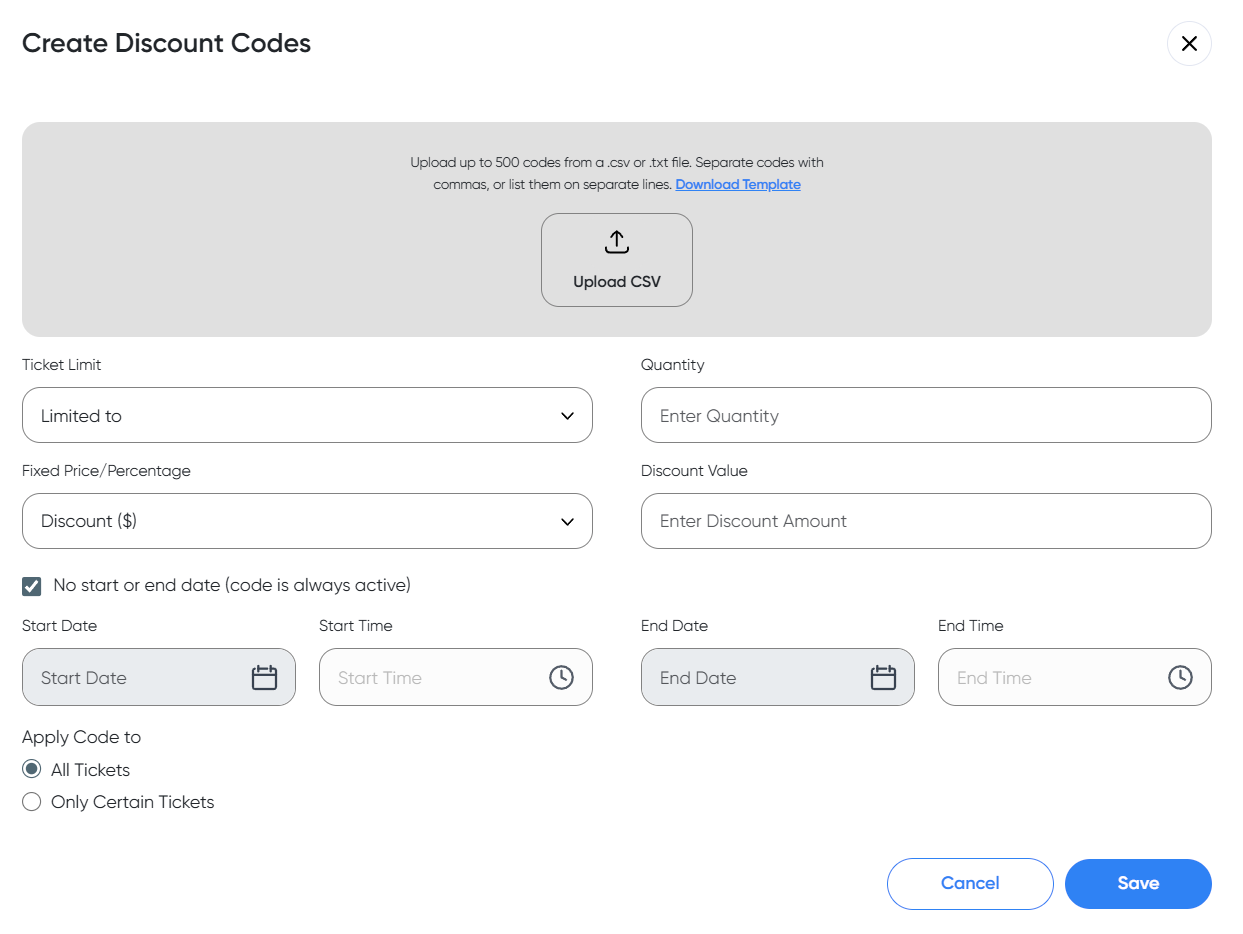Open the Ticket Limit dropdown

point(306,416)
